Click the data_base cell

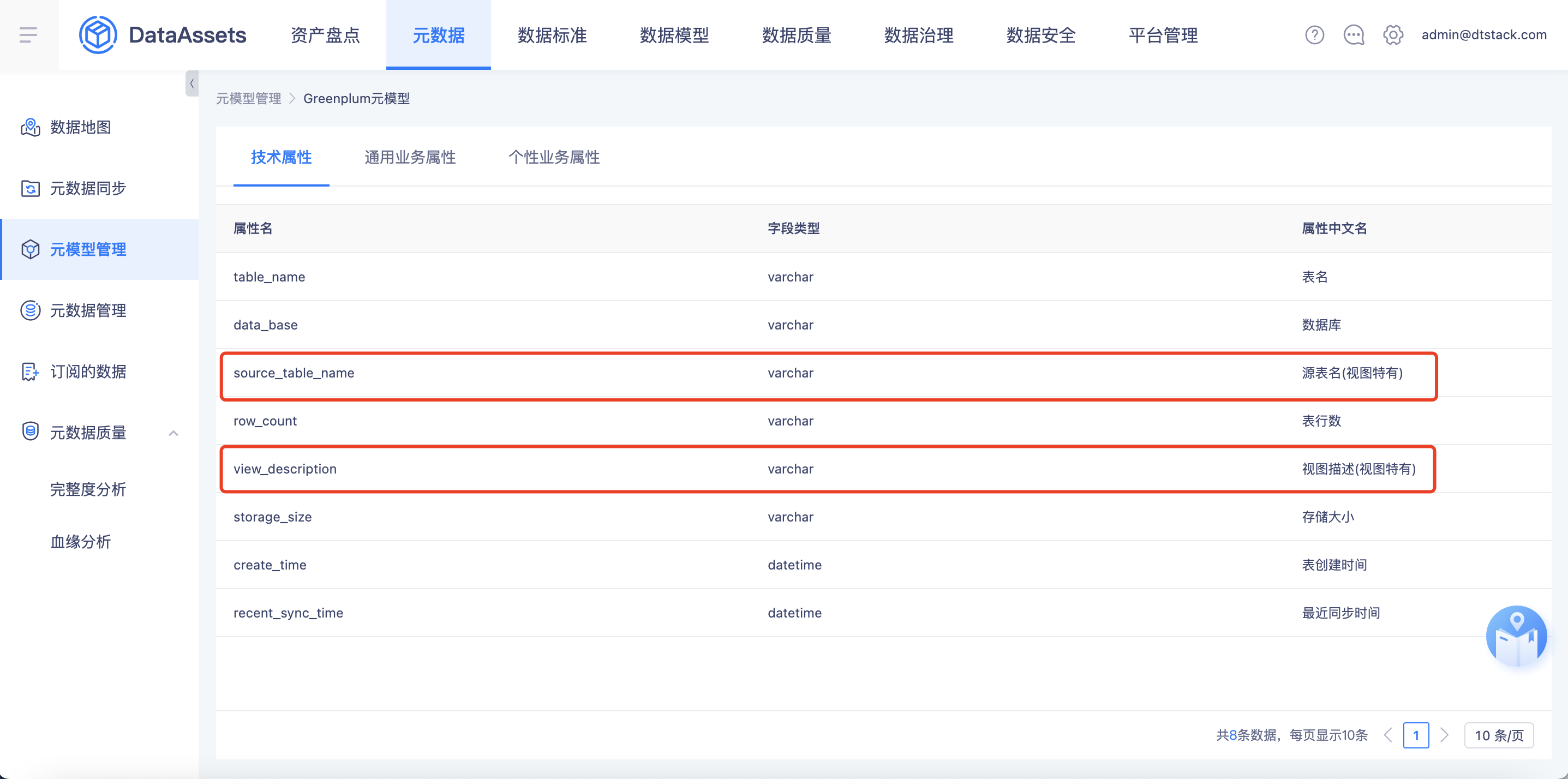(265, 325)
